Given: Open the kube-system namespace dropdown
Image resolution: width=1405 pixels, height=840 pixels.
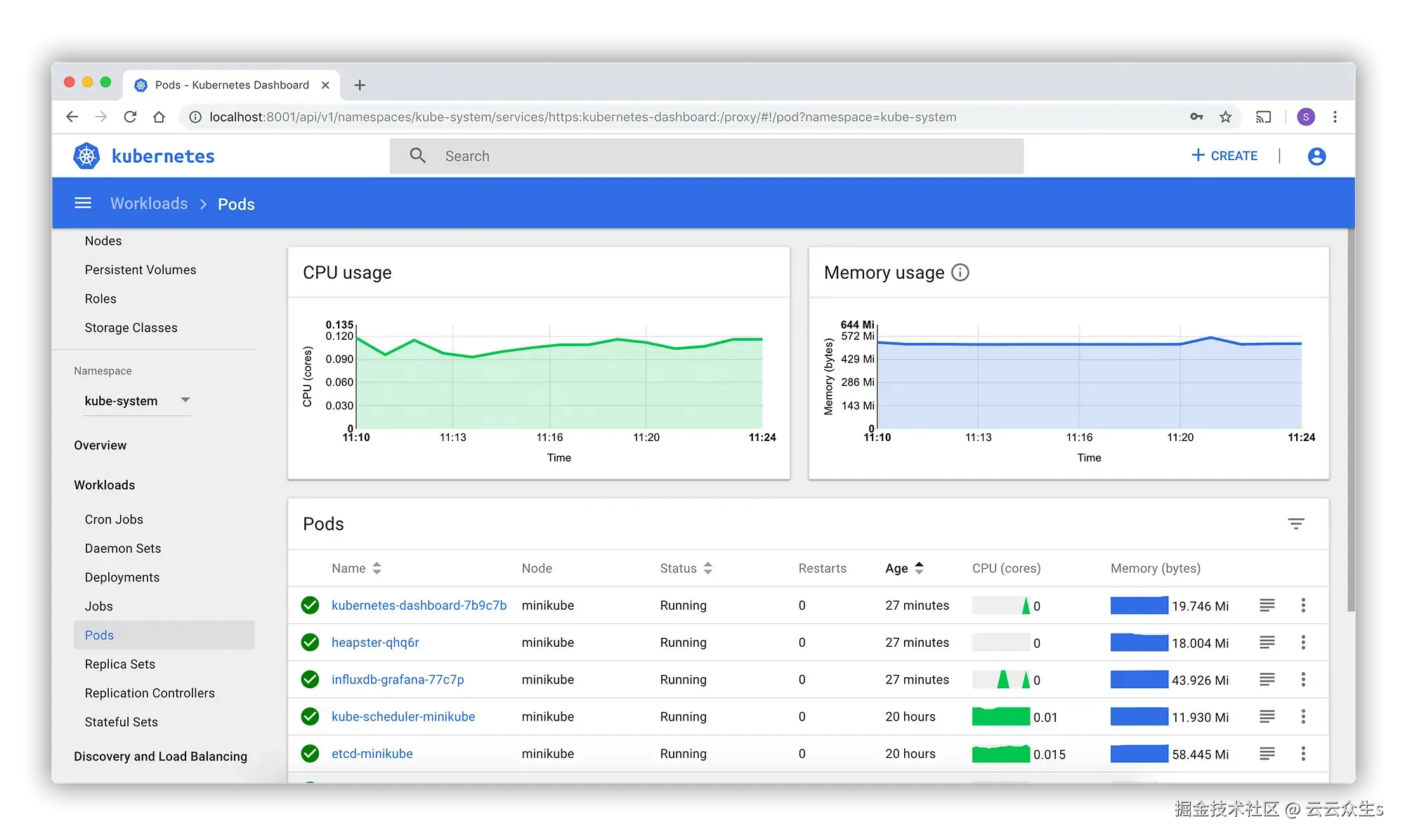Looking at the screenshot, I should pyautogui.click(x=136, y=401).
